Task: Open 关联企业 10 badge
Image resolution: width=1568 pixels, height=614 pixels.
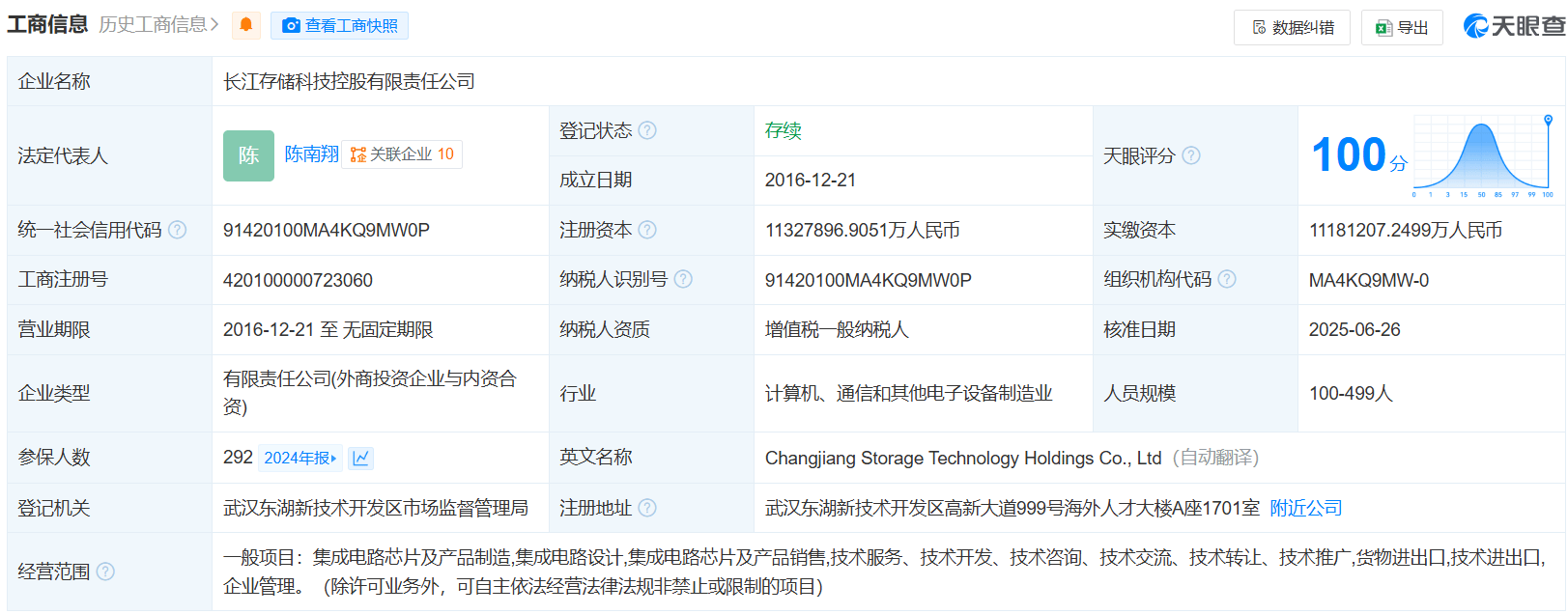Action: (x=402, y=154)
